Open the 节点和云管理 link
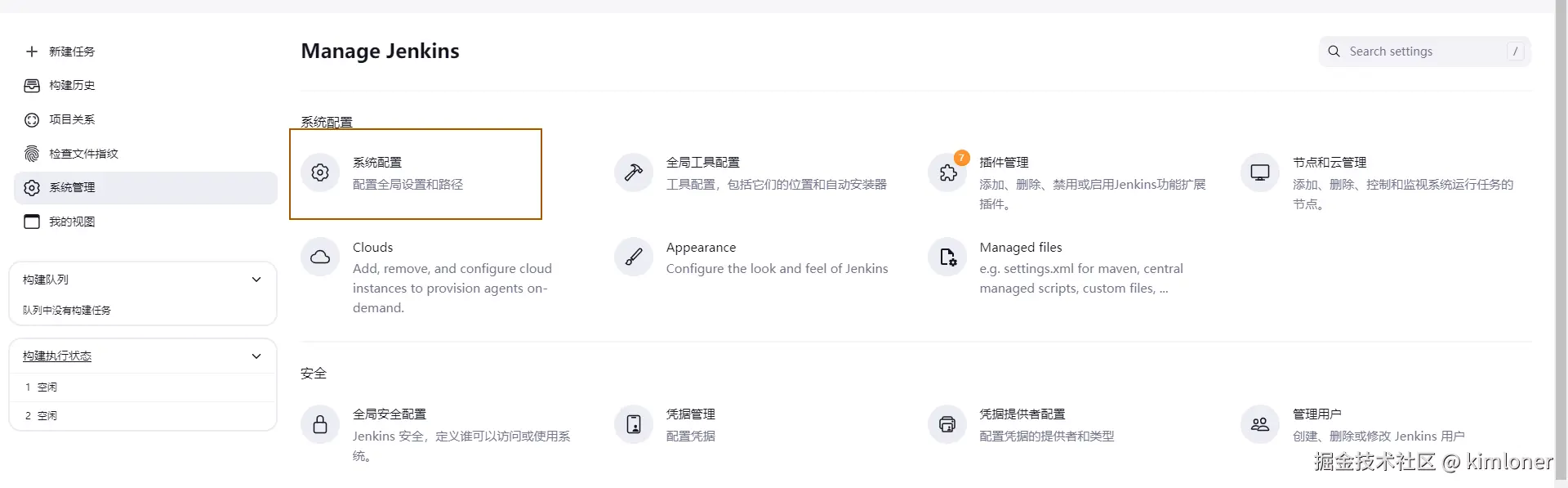The height and width of the screenshot is (488, 1568). point(1330,163)
